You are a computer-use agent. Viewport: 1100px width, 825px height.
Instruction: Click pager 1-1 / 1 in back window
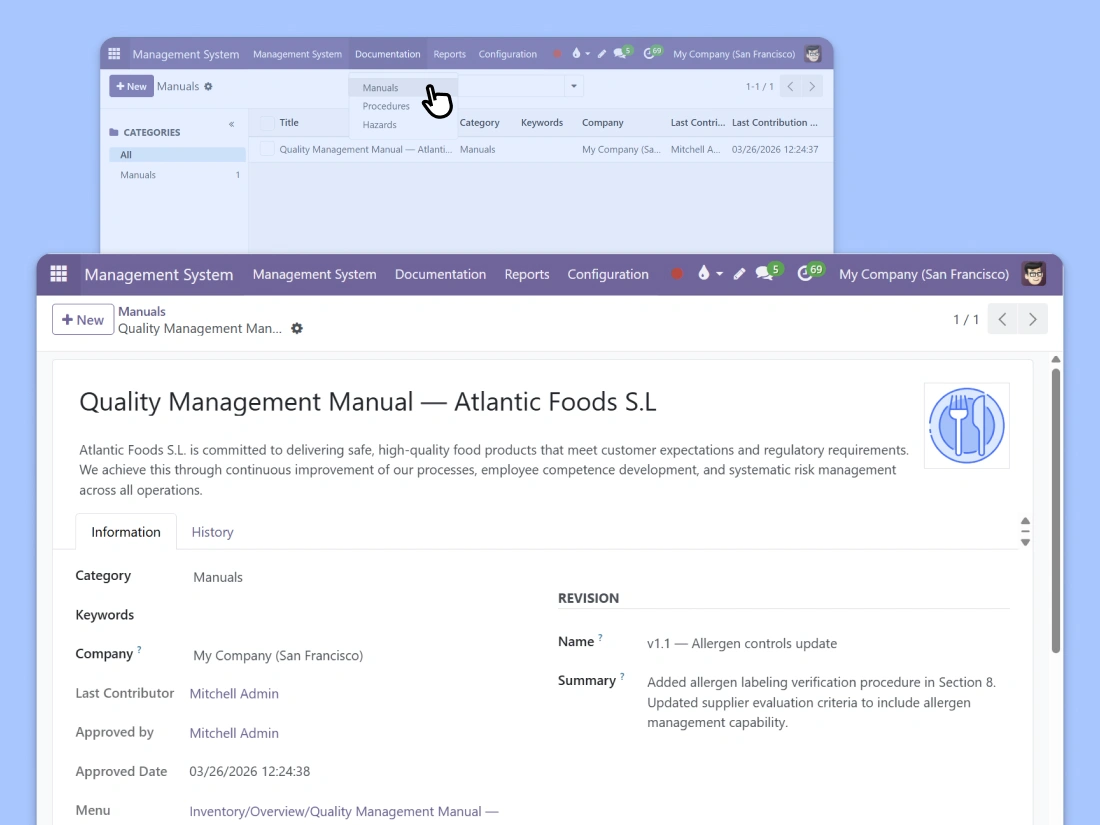pyautogui.click(x=760, y=86)
